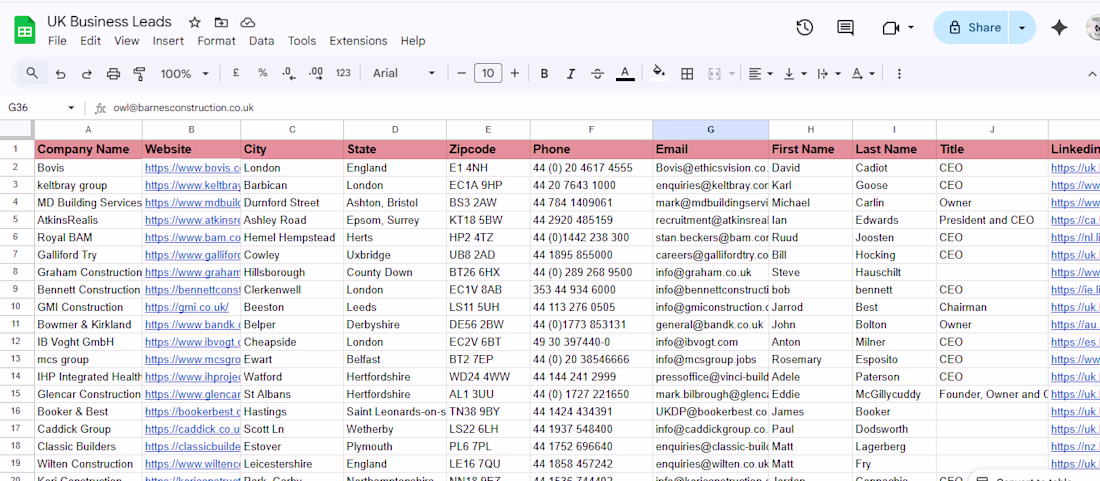Viewport: 1100px width, 481px height.
Task: Open the vertical align dropdown
Action: coord(796,74)
